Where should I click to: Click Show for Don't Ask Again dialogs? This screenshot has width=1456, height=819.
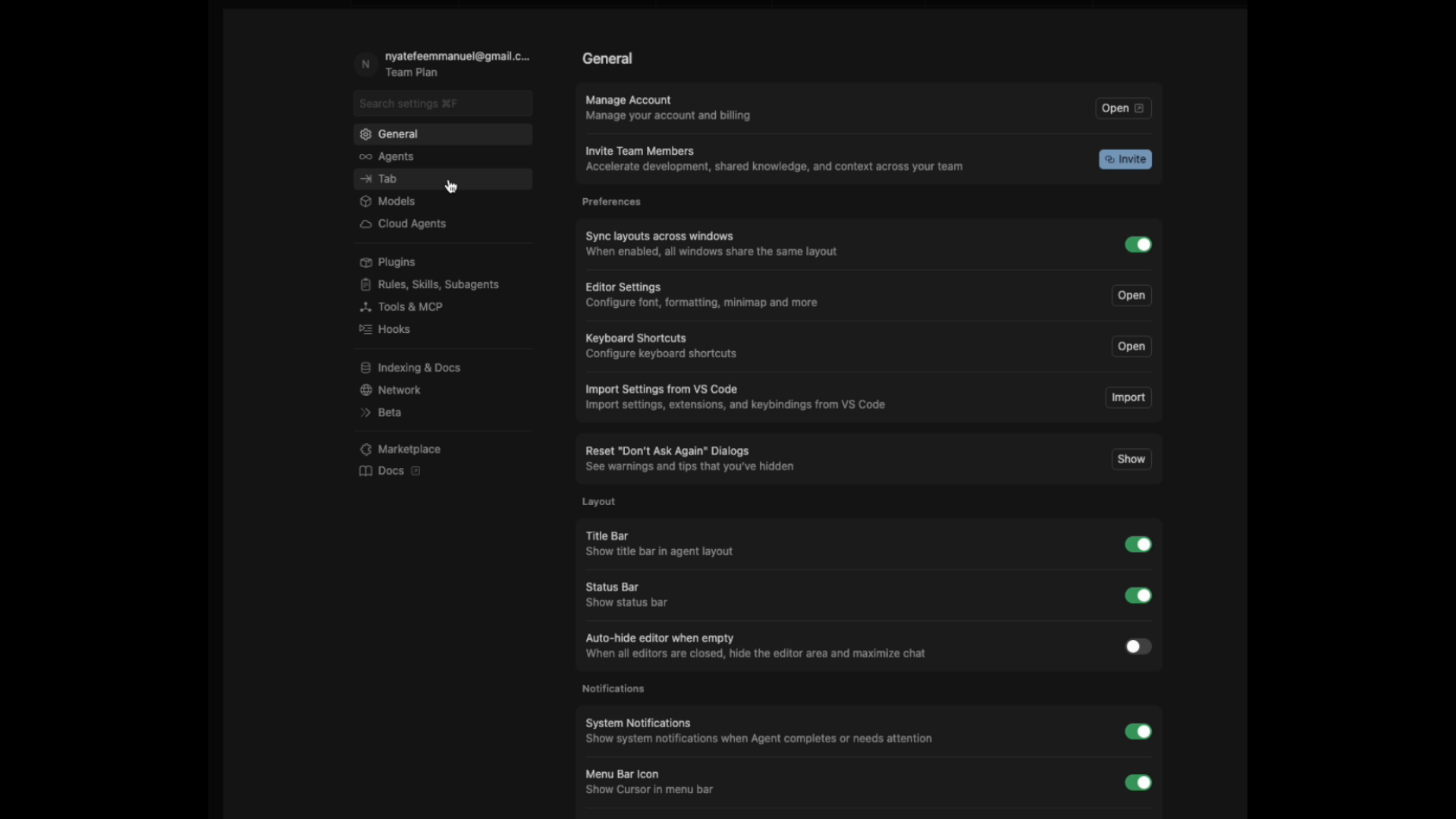tap(1131, 460)
